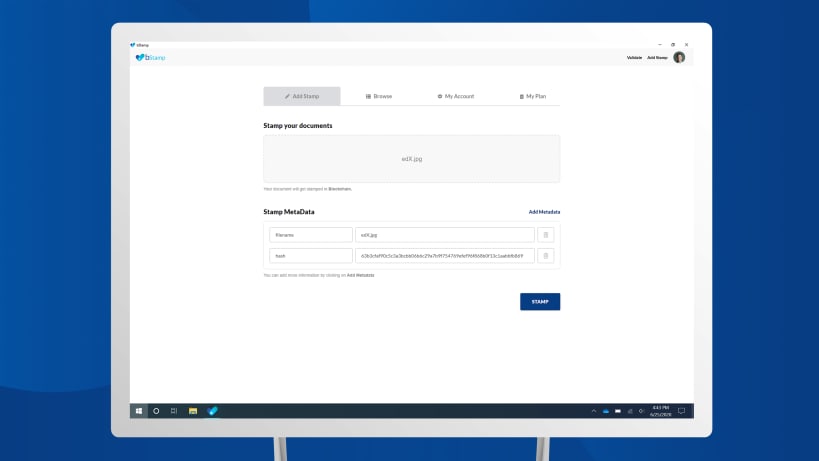Minimize the bStamp window
Viewport: 819px width, 461px height.
coord(660,45)
